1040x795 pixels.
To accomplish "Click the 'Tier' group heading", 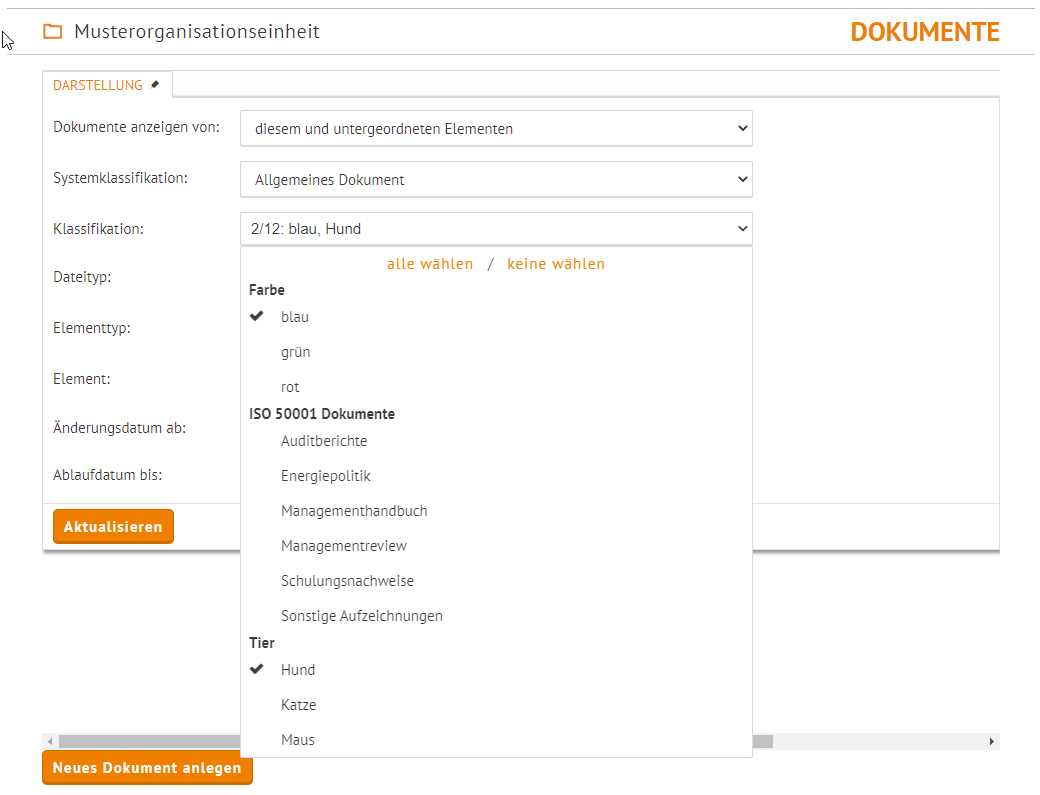I will pyautogui.click(x=261, y=642).
